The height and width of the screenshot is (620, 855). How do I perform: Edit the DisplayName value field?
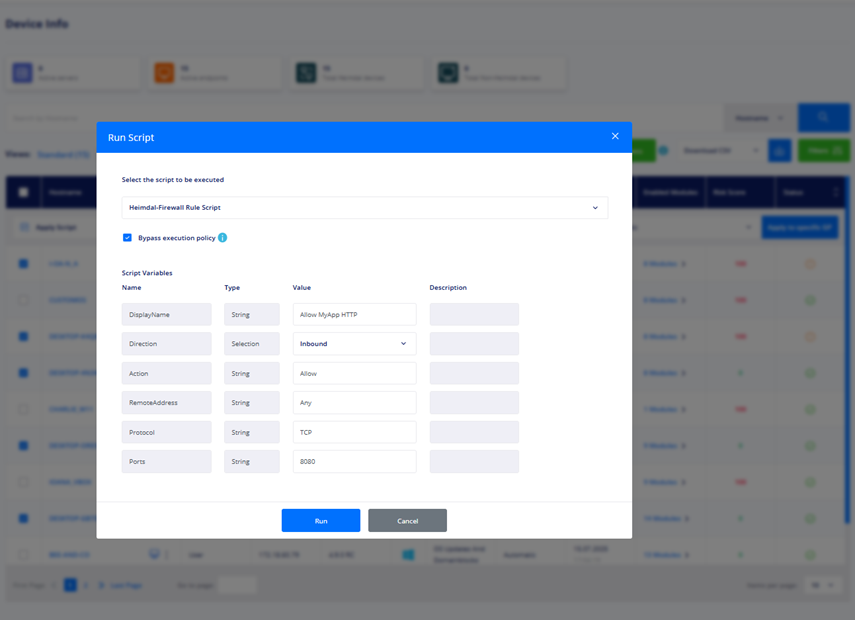coord(354,315)
